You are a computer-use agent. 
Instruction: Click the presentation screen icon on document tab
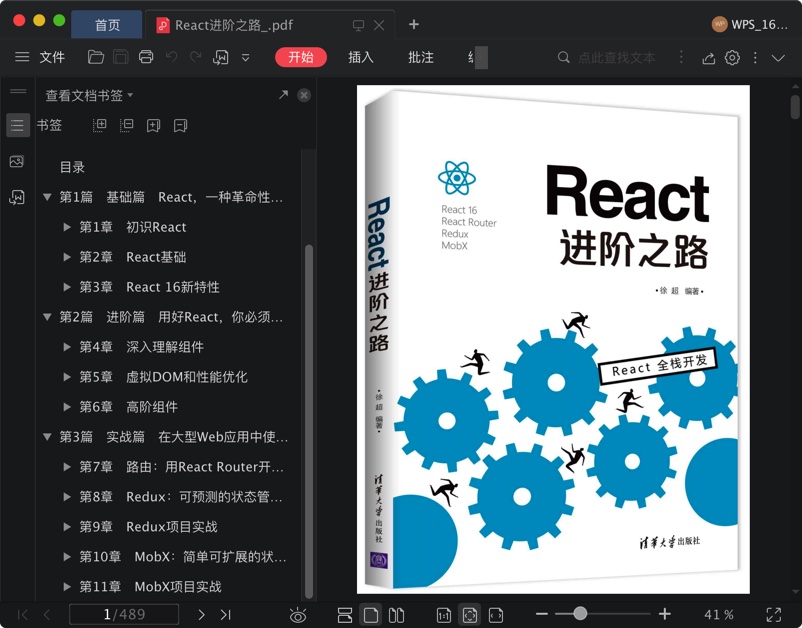[359, 25]
